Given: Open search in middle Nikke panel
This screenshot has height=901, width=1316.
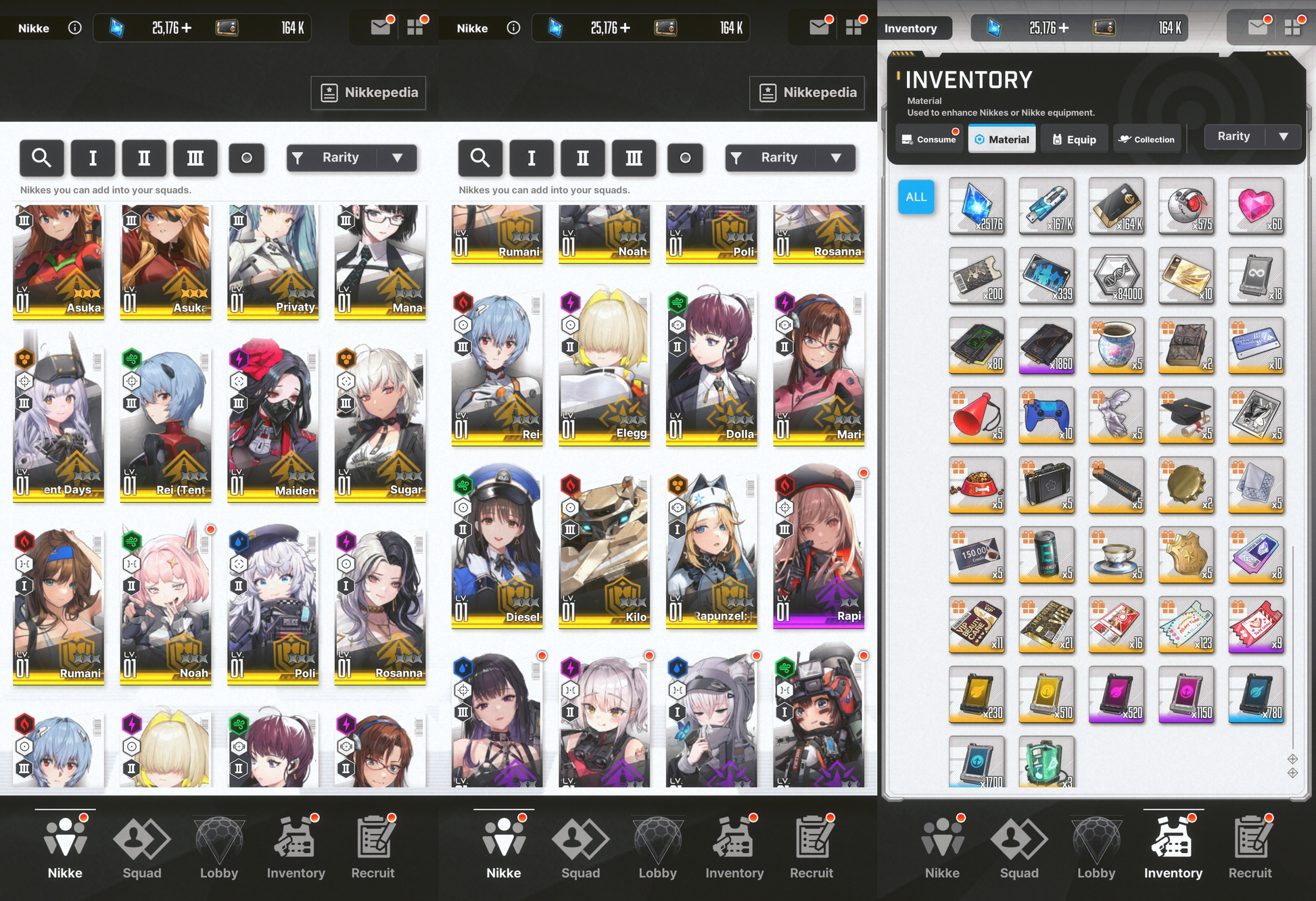Looking at the screenshot, I should click(x=480, y=158).
